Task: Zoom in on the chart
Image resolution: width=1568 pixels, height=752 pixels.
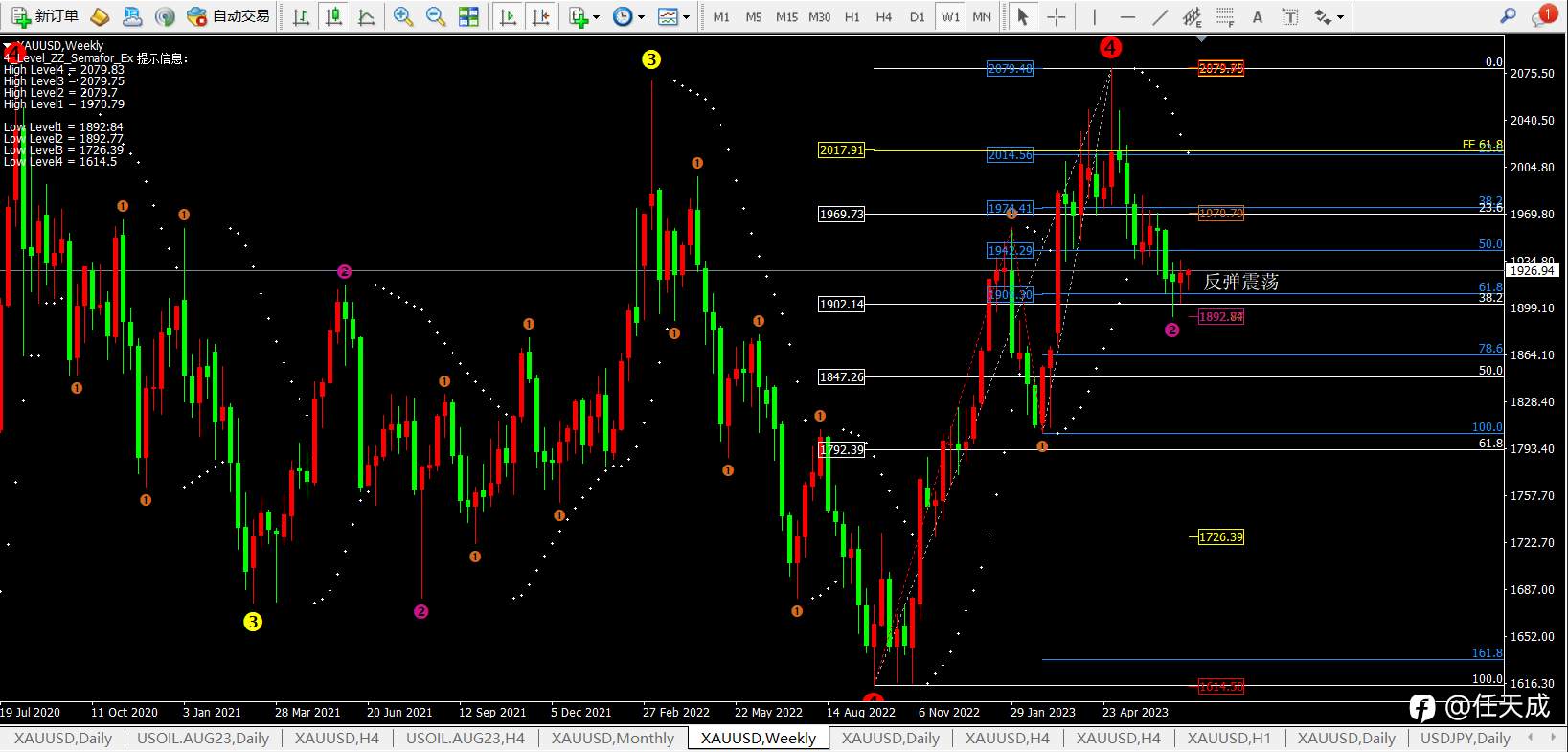Action: pyautogui.click(x=403, y=16)
